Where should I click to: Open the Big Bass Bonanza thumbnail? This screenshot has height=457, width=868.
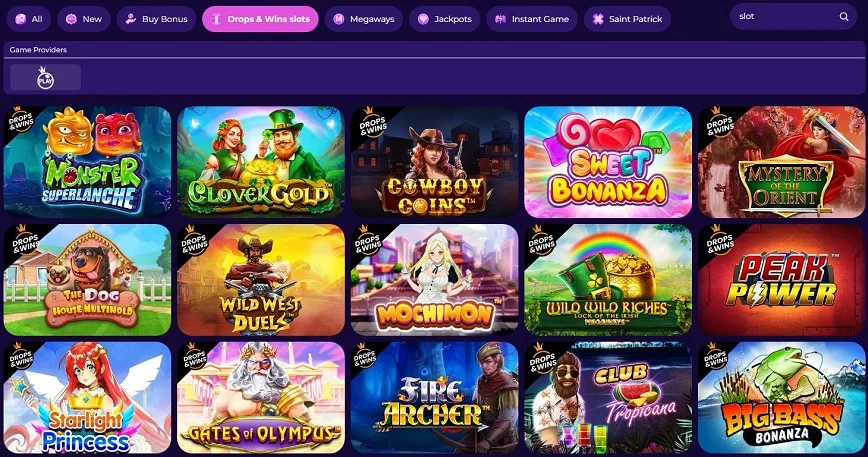click(781, 397)
